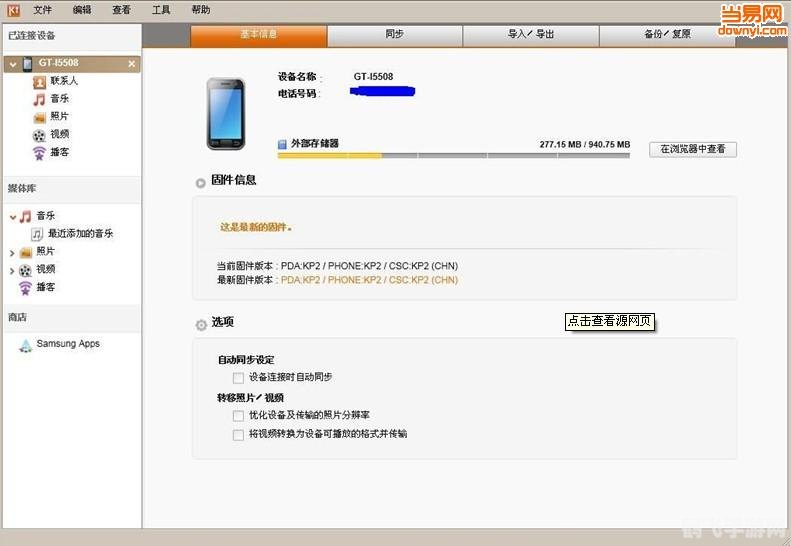This screenshot has height=546, width=791.
Task: Check 将视频转换为设备可播放的格式并传输 option
Action: [x=238, y=435]
